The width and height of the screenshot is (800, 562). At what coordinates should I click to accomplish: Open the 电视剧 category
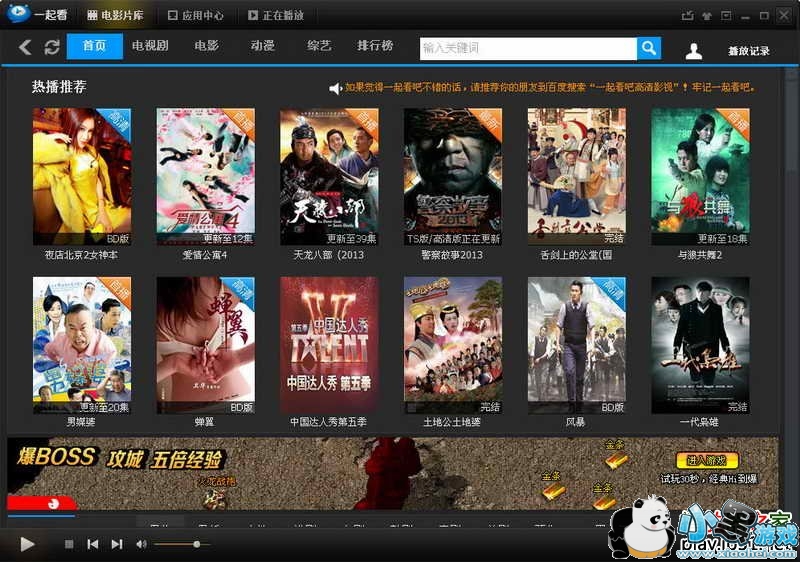[150, 46]
